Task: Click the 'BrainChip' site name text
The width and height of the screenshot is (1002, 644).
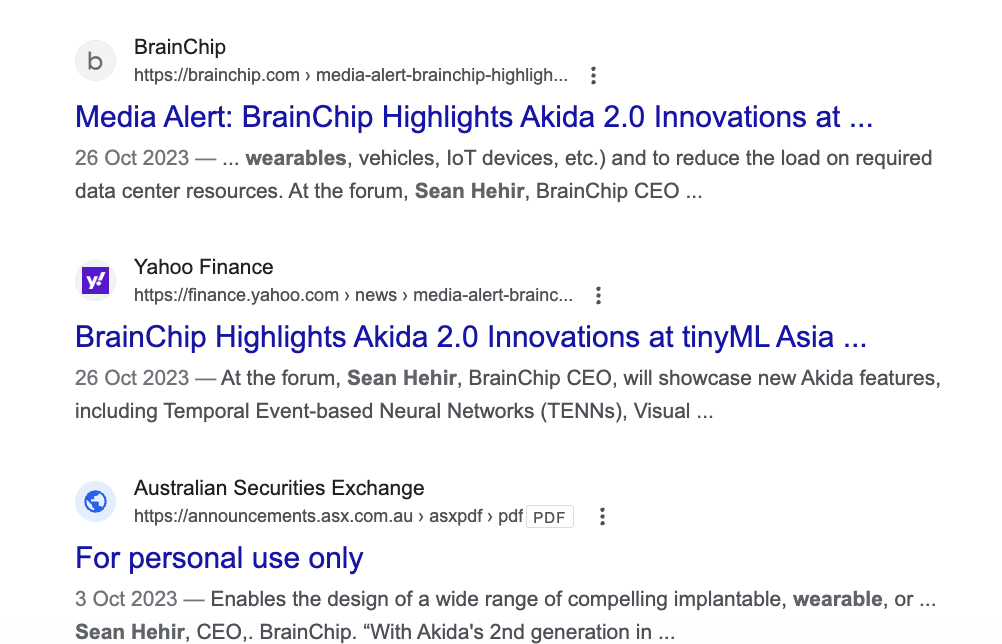Action: point(180,47)
